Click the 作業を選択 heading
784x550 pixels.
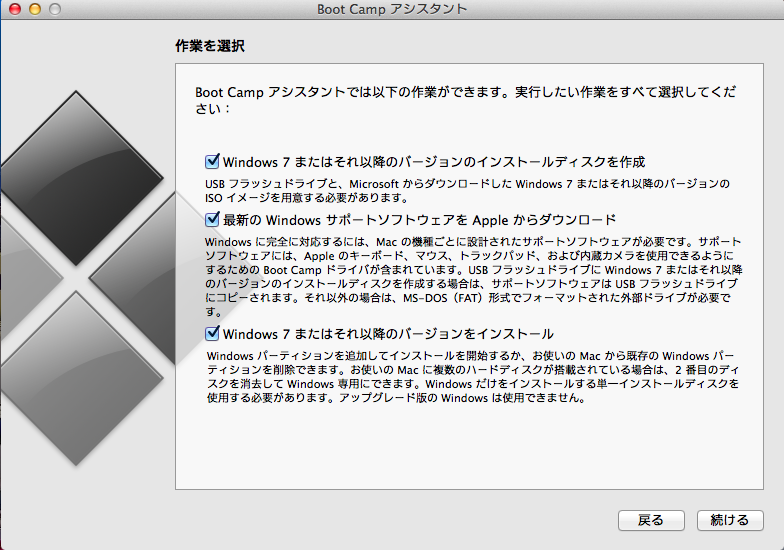pyautogui.click(x=210, y=46)
